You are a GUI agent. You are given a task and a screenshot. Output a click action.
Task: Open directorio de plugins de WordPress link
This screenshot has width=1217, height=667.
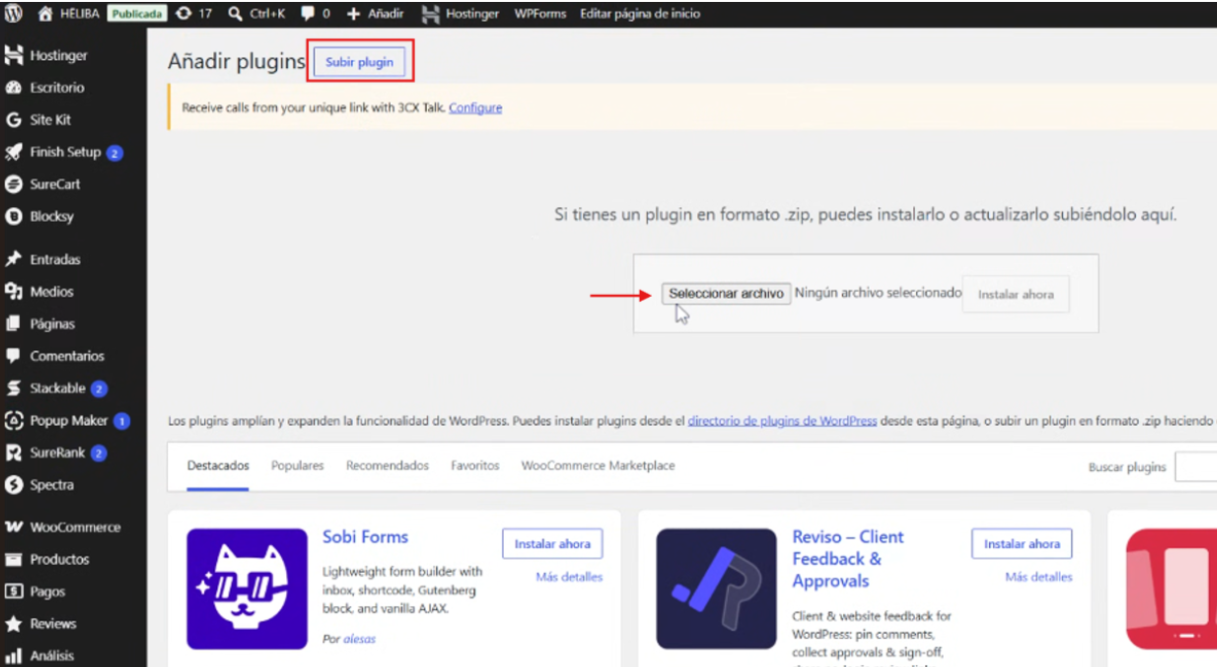click(x=782, y=422)
